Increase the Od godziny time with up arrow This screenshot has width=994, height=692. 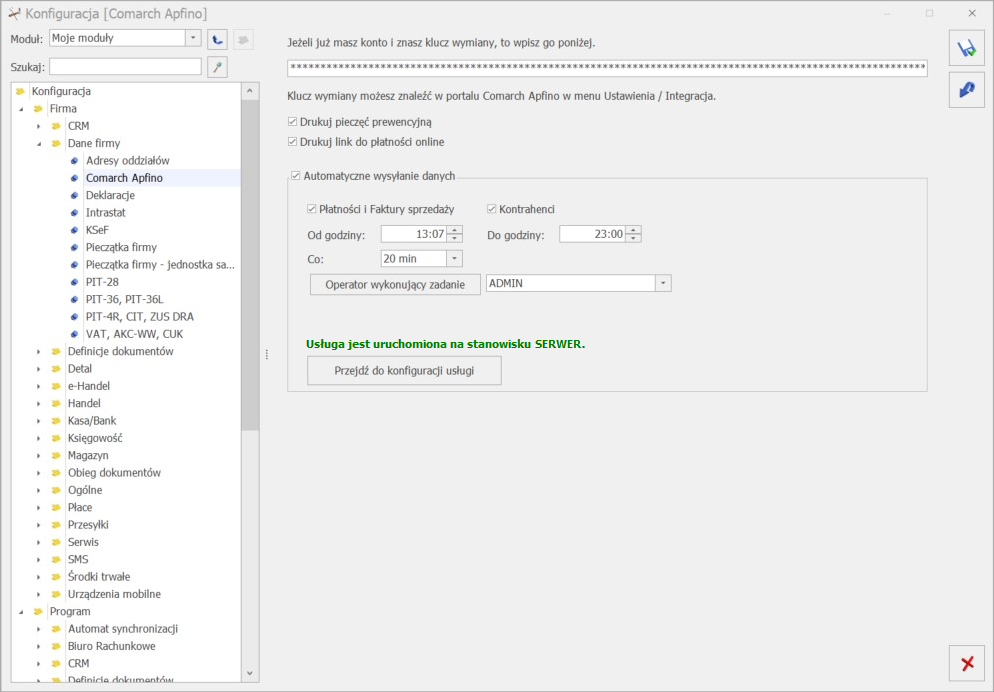tap(455, 230)
